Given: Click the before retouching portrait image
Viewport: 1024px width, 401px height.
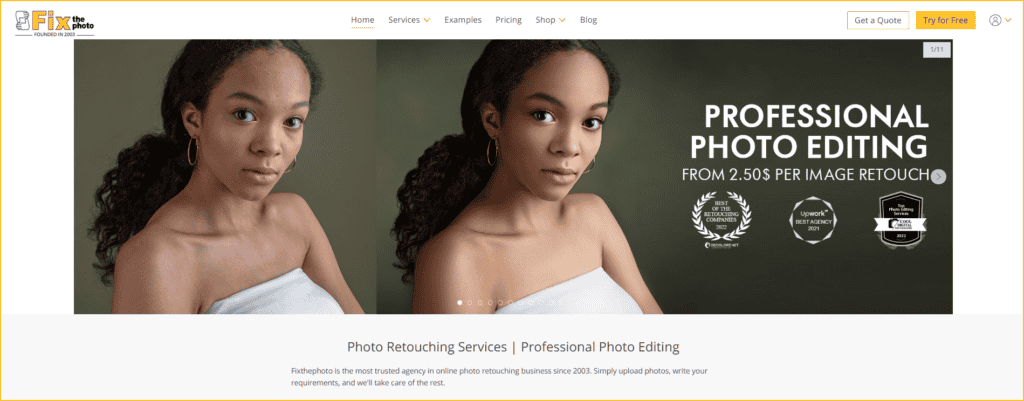Looking at the screenshot, I should coord(225,176).
